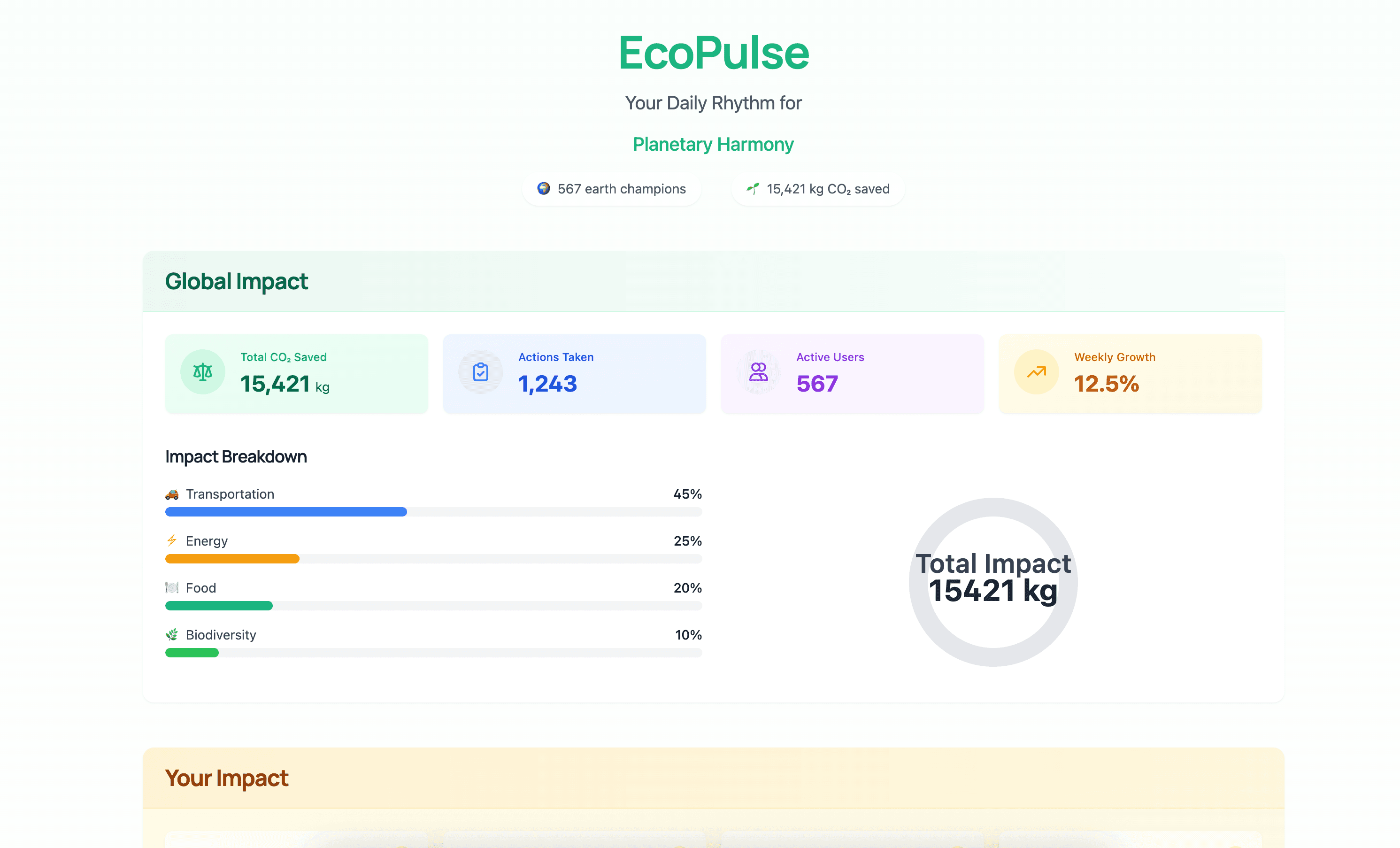Viewport: 1400px width, 848px height.
Task: Click the 1,243 Actions Taken value
Action: tap(548, 384)
